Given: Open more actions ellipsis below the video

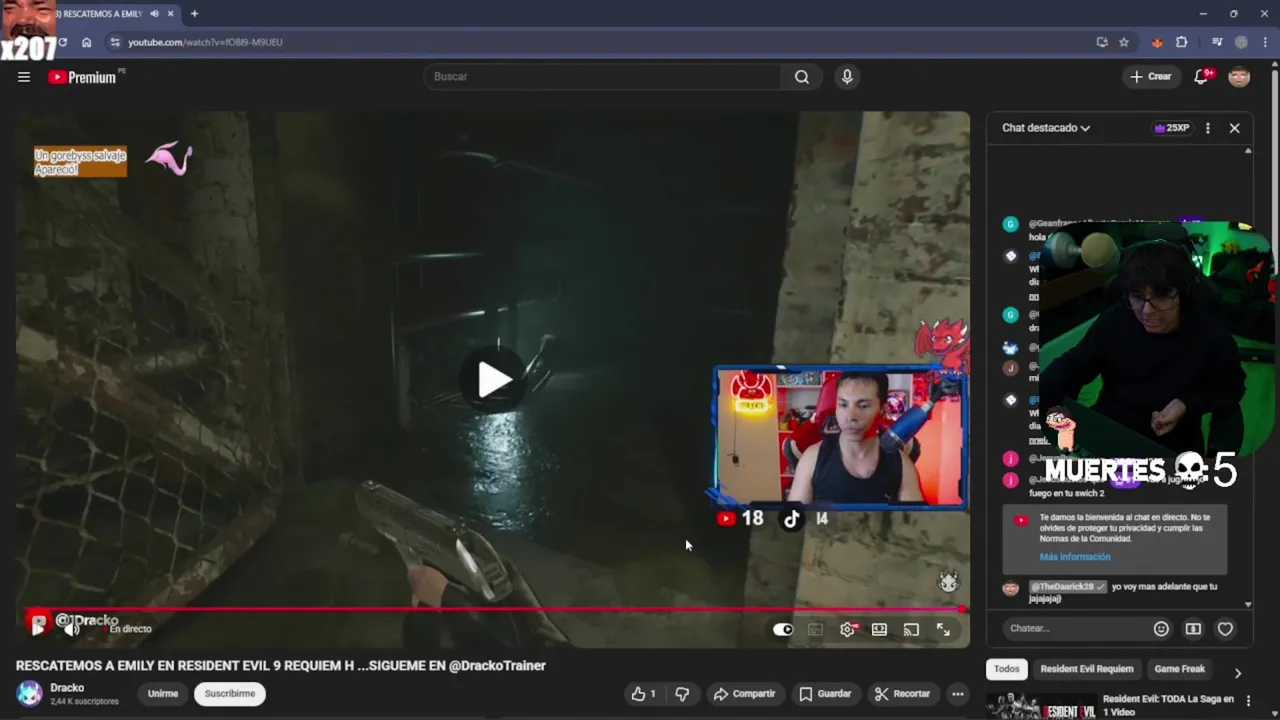Looking at the screenshot, I should coord(957,694).
